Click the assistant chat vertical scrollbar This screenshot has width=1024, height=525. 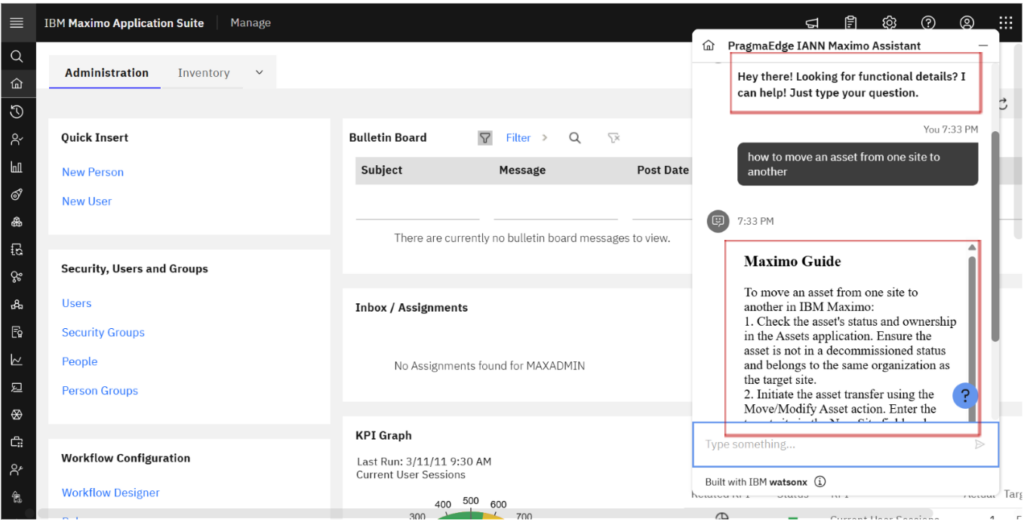pyautogui.click(x=995, y=236)
